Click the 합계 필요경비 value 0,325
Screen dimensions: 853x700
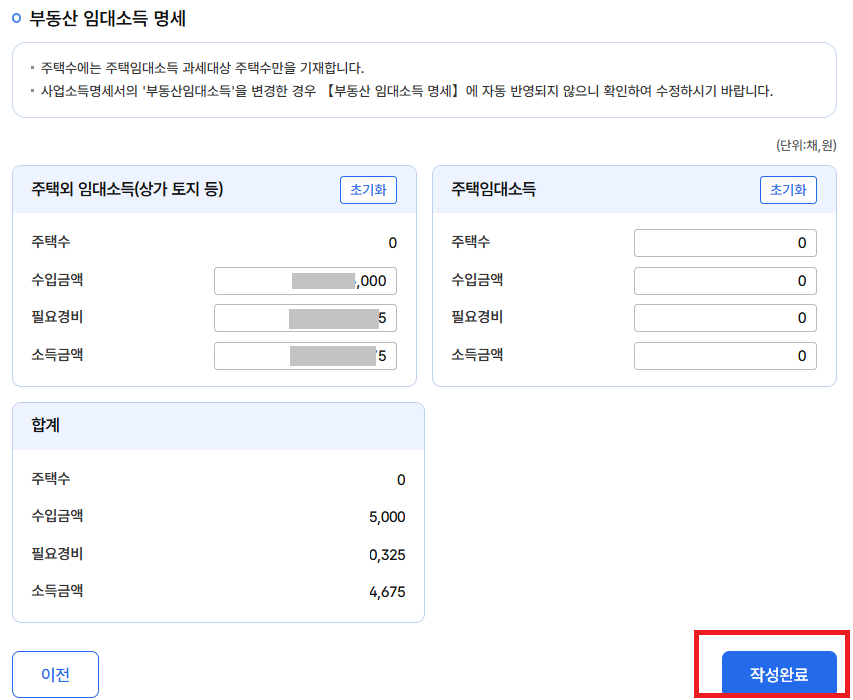[387, 555]
